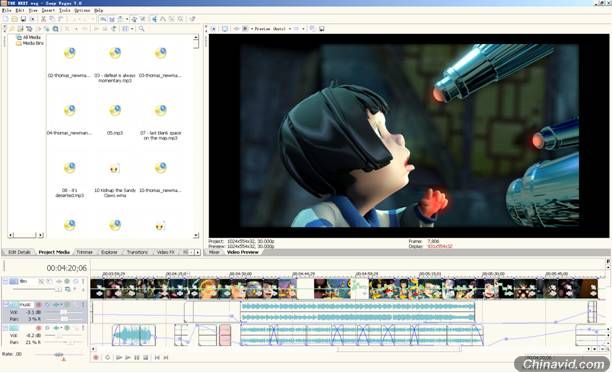This screenshot has height=372, width=612.
Task: Click Preview on External Monitor icon
Action: point(224,28)
